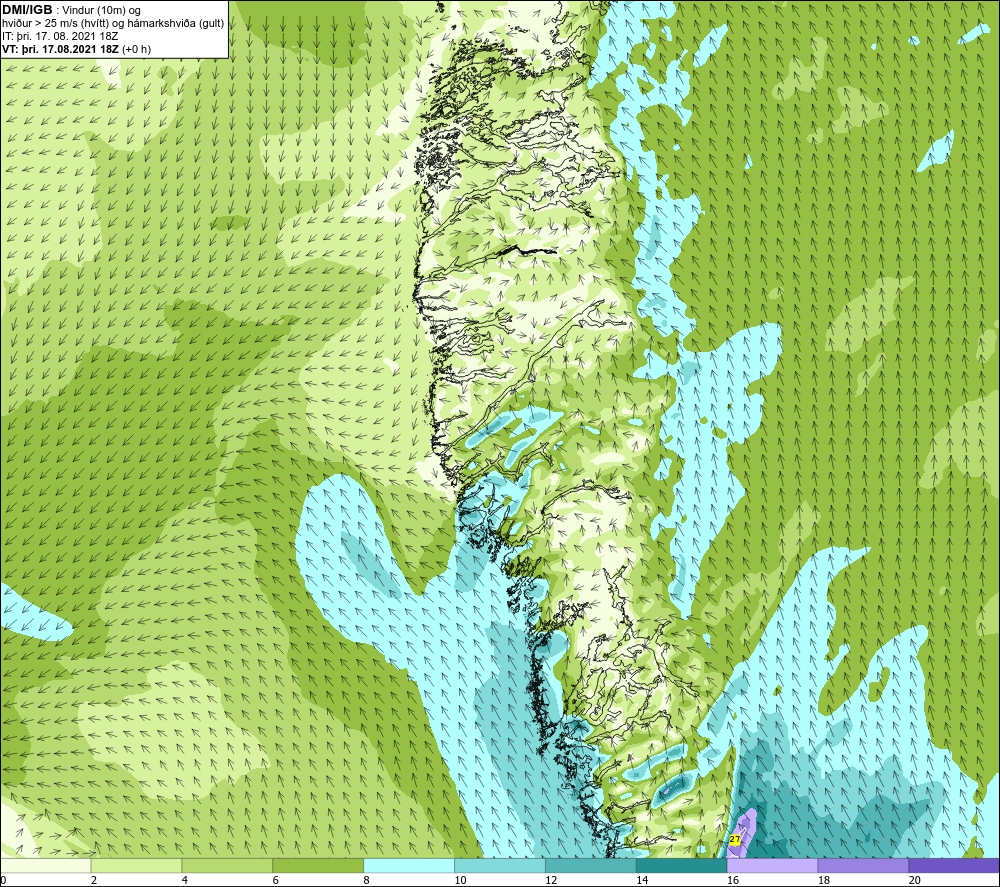Screen dimensions: 1000x887
Task: Select the 4-6 m/s green swatch
Action: [227, 865]
